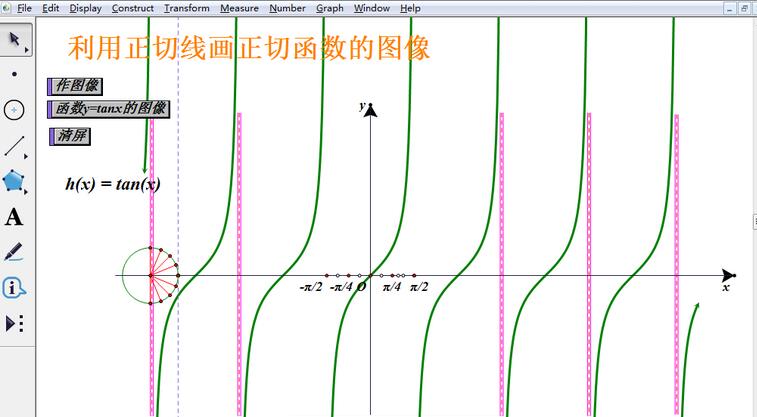Click the app icon in the menu bar
Viewport: 757px width, 417px height.
pyautogui.click(x=6, y=8)
